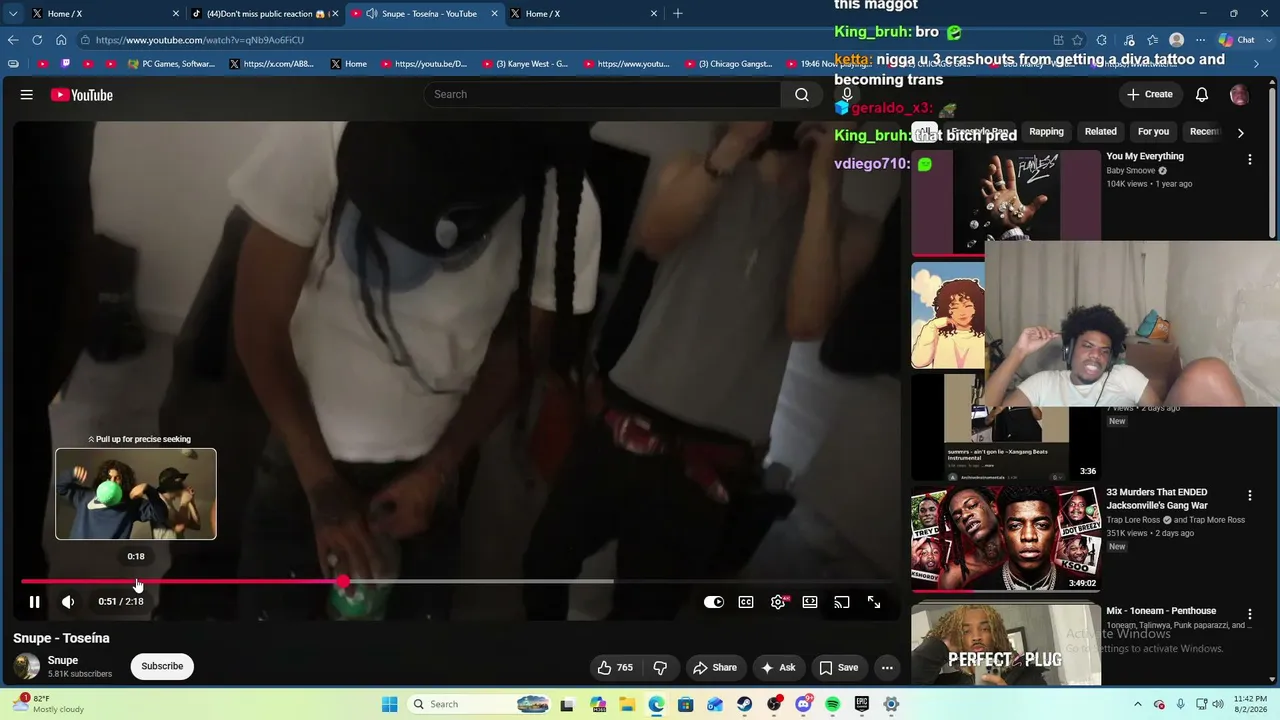Switch to theater mode
Screen dimensions: 1280x720
click(x=810, y=602)
